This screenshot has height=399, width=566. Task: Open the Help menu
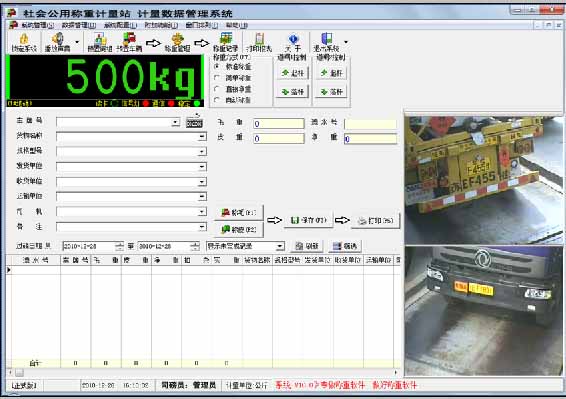tap(237, 25)
